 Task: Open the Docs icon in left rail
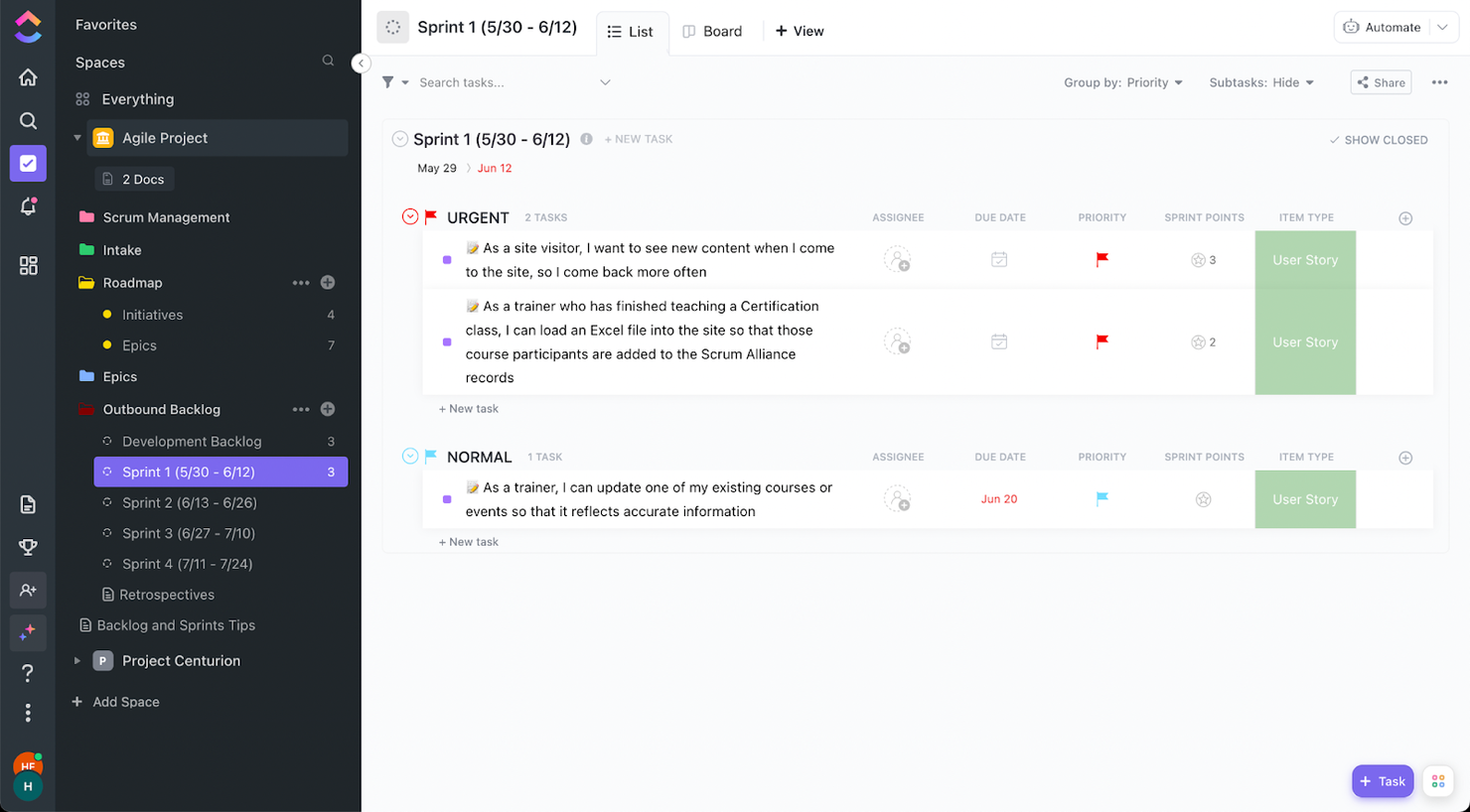tap(28, 504)
